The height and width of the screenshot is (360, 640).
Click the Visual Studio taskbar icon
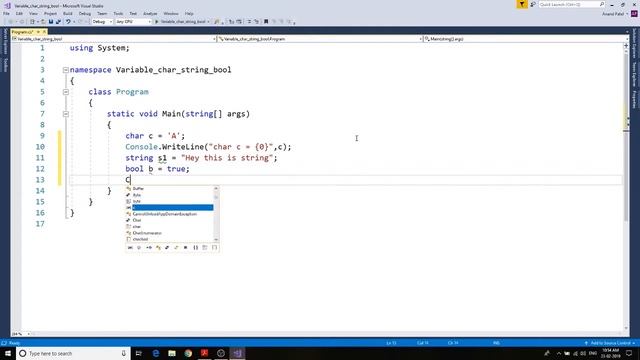coord(237,353)
